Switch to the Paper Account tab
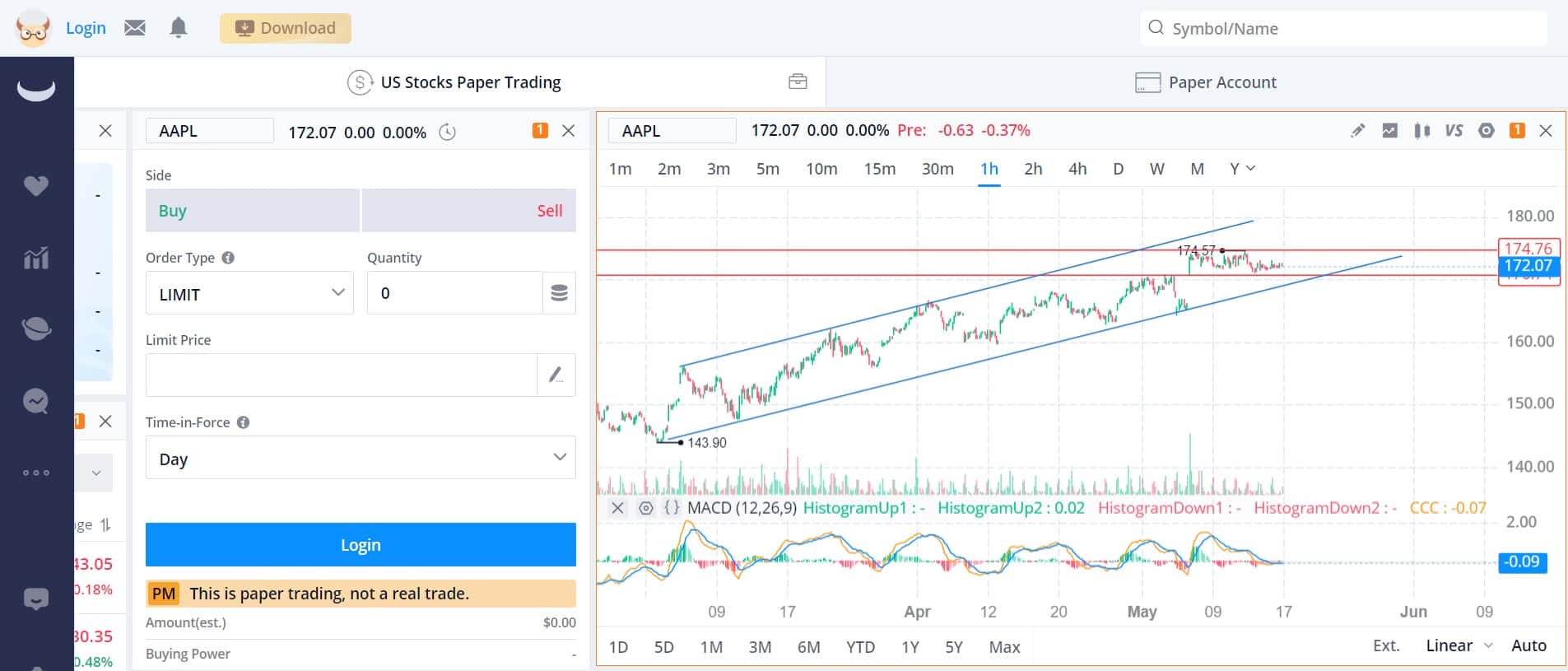 [x=1206, y=82]
